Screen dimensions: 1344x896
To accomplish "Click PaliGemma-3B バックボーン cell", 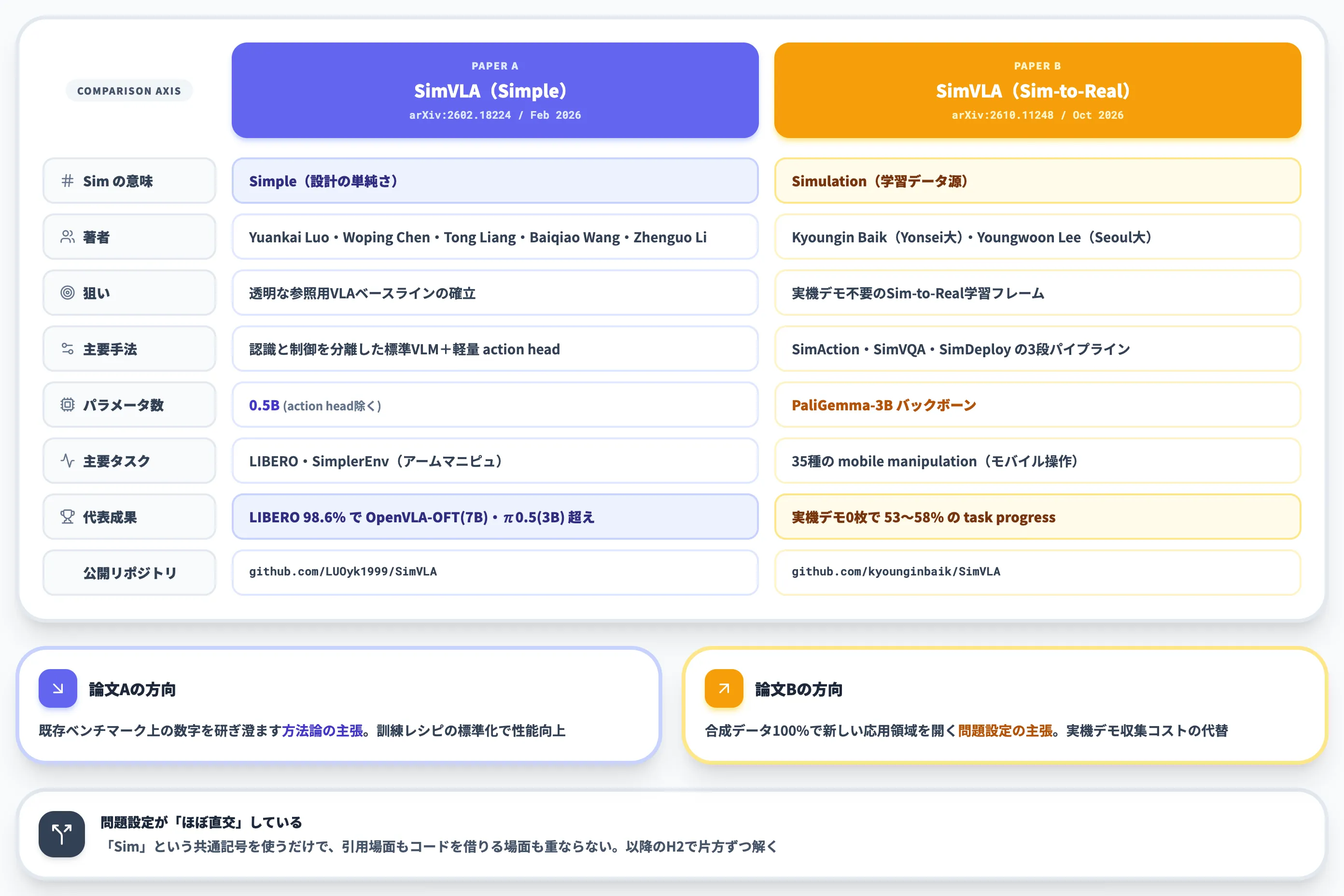I will [1038, 405].
